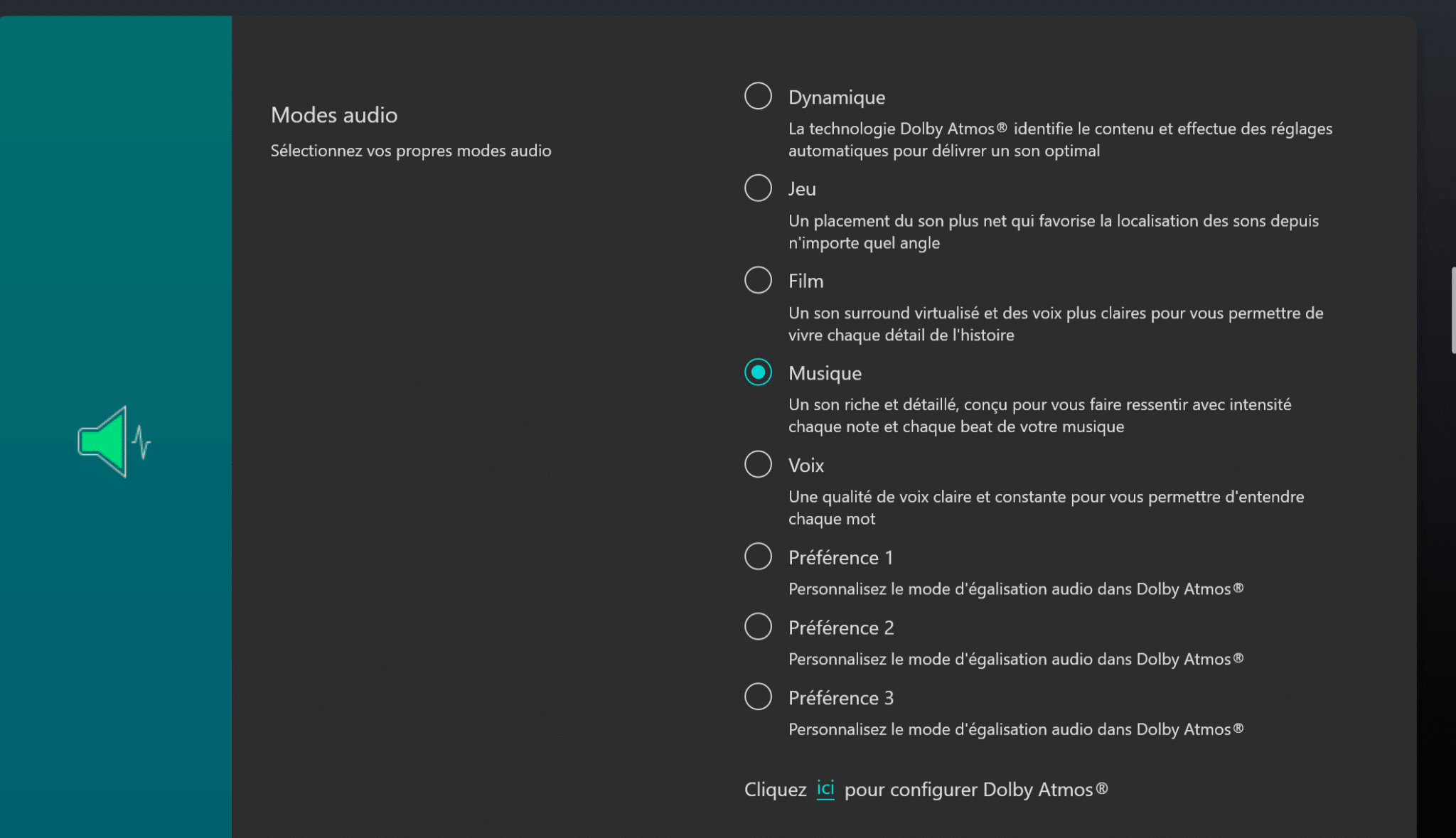This screenshot has width=1456, height=838.
Task: Click the Voix description about qualité de voix
Action: point(1046,507)
